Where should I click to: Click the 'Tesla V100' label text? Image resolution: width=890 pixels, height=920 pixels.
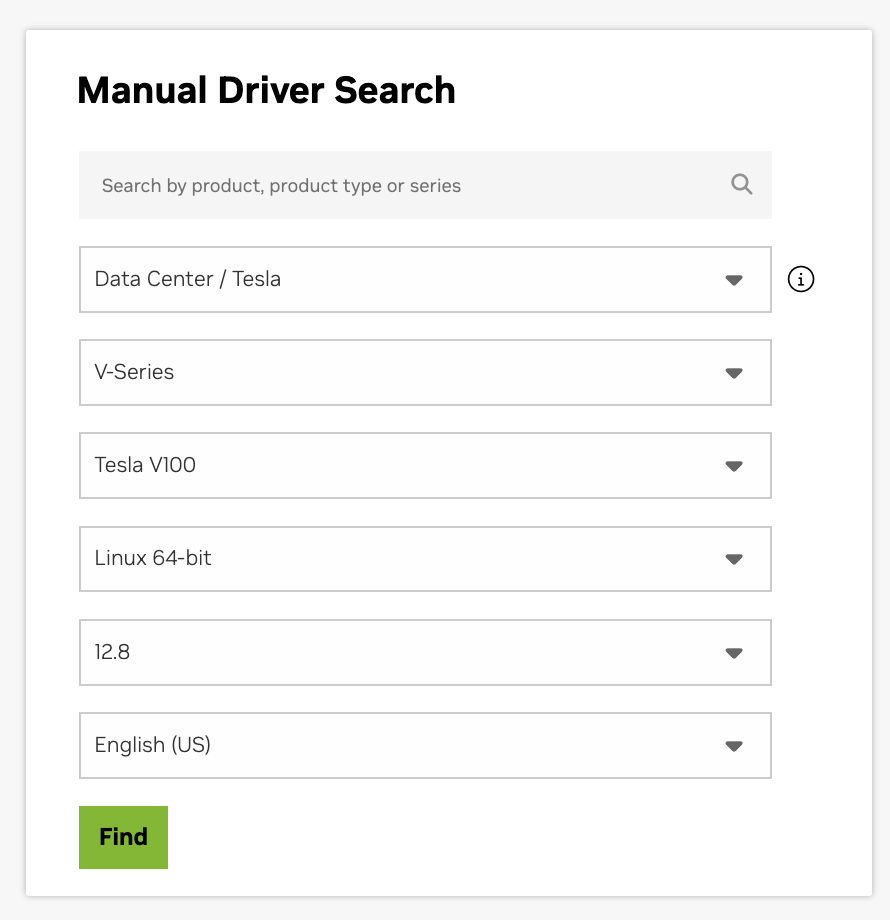tap(145, 465)
